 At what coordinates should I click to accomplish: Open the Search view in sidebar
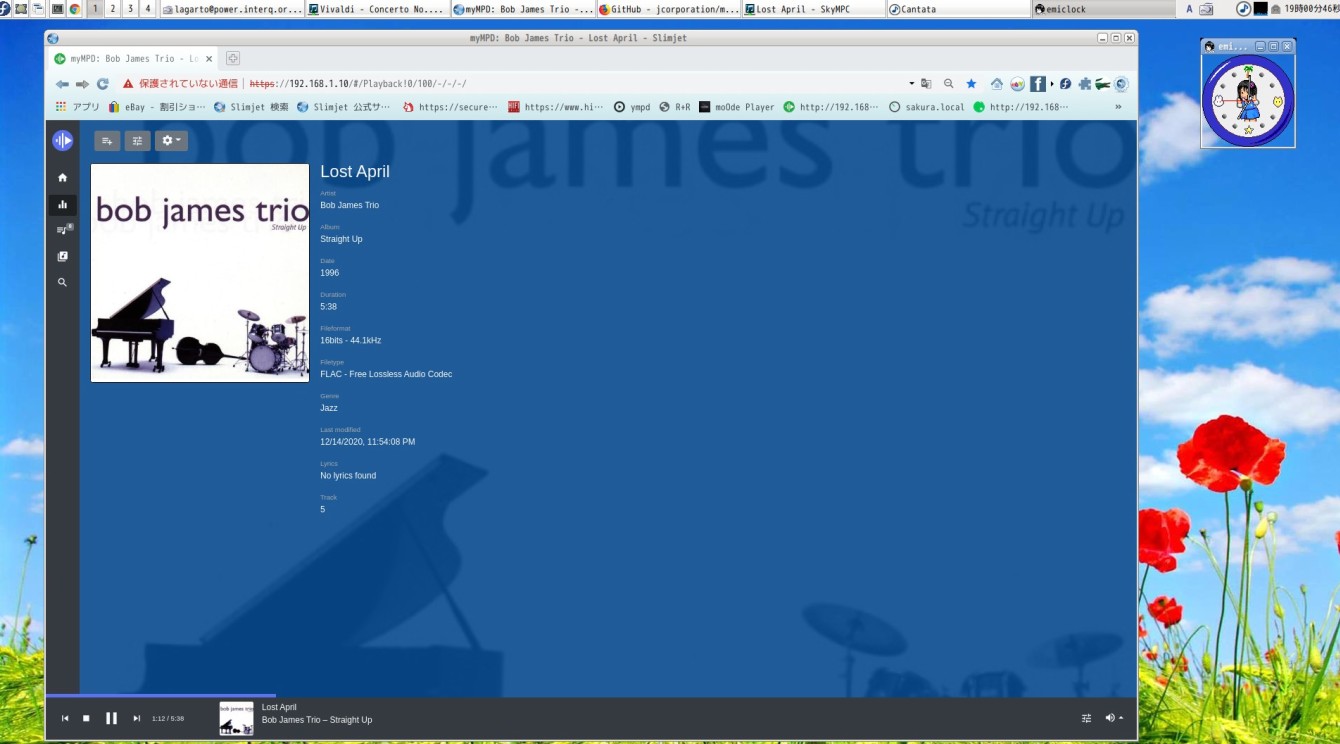(x=62, y=283)
